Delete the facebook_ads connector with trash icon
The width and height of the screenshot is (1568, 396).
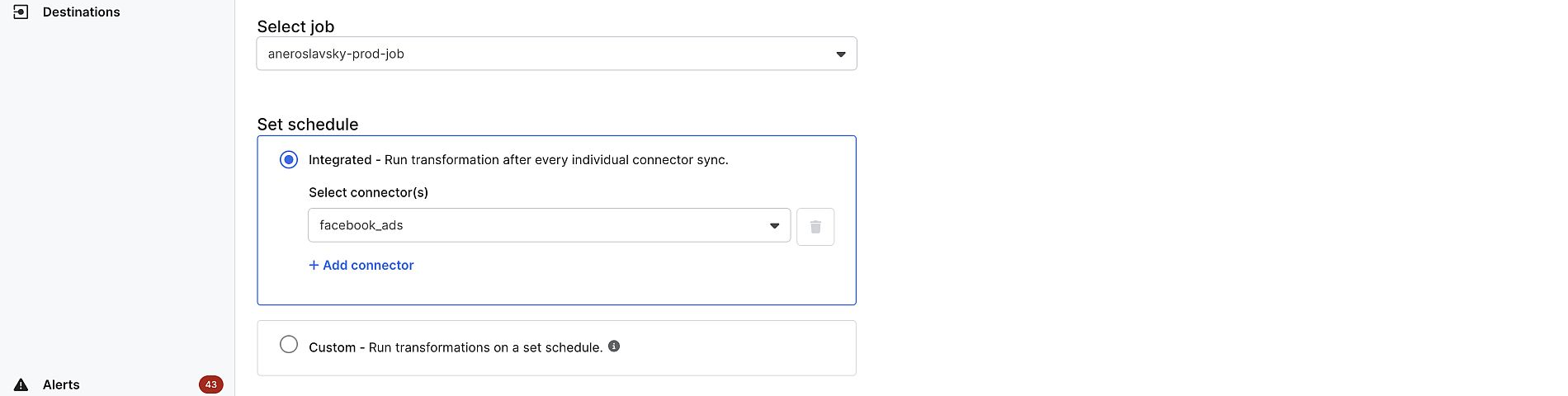[815, 227]
